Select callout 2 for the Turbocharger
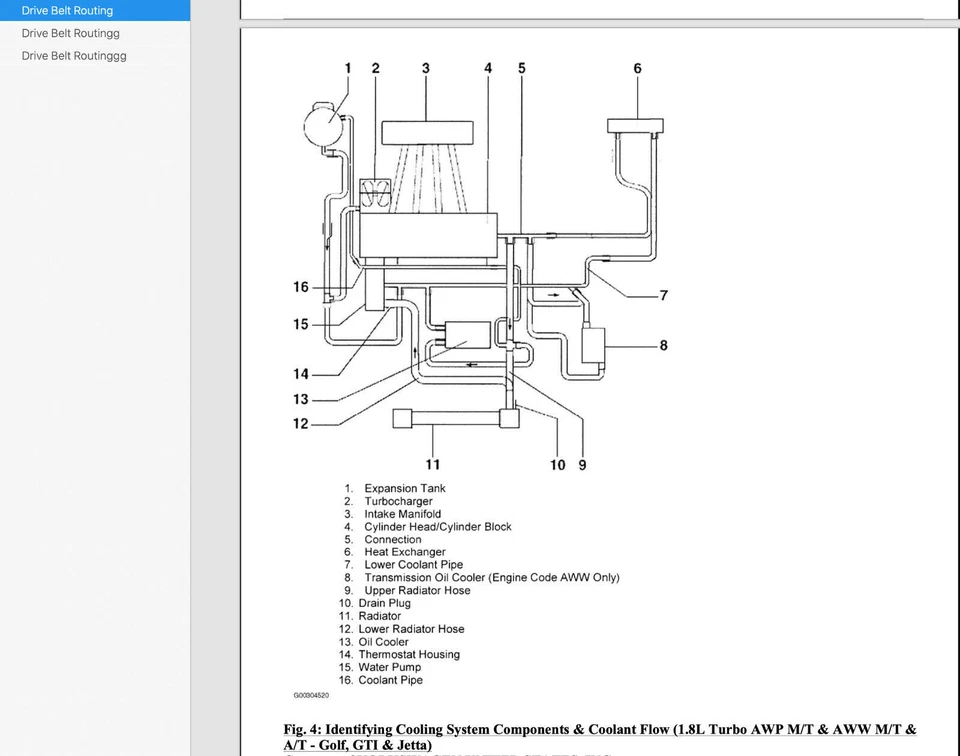This screenshot has height=756, width=960. [375, 68]
